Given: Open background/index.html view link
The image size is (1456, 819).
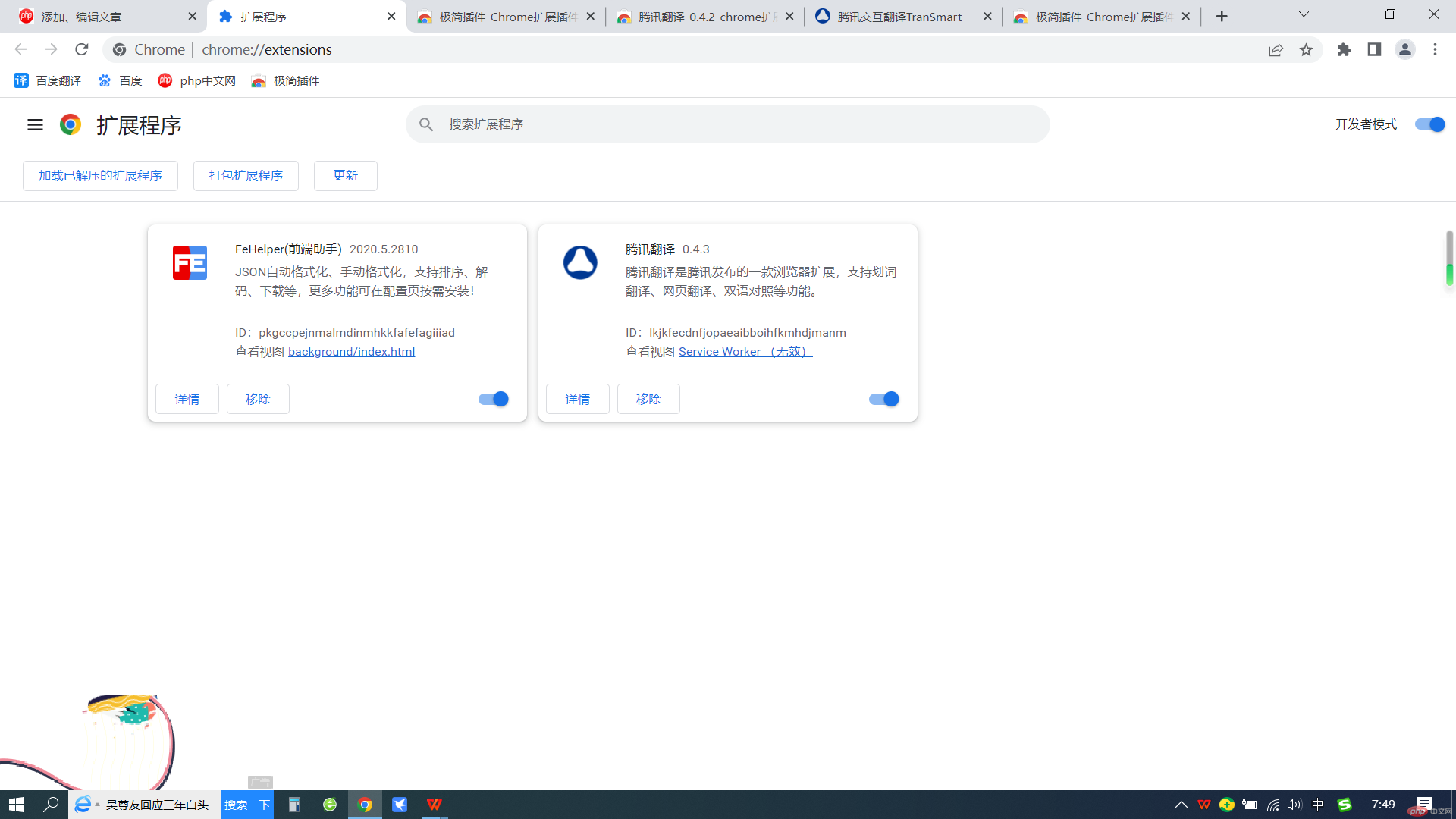Looking at the screenshot, I should (x=351, y=351).
